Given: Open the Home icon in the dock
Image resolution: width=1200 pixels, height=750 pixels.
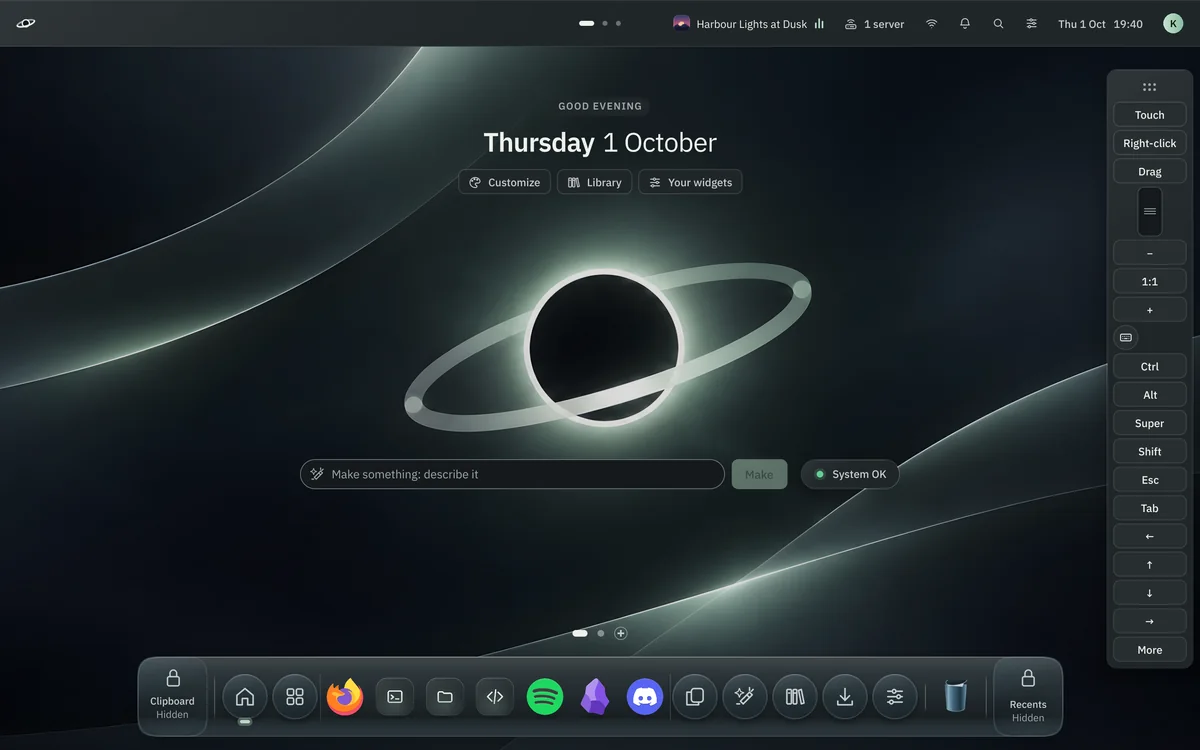Looking at the screenshot, I should pyautogui.click(x=245, y=697).
